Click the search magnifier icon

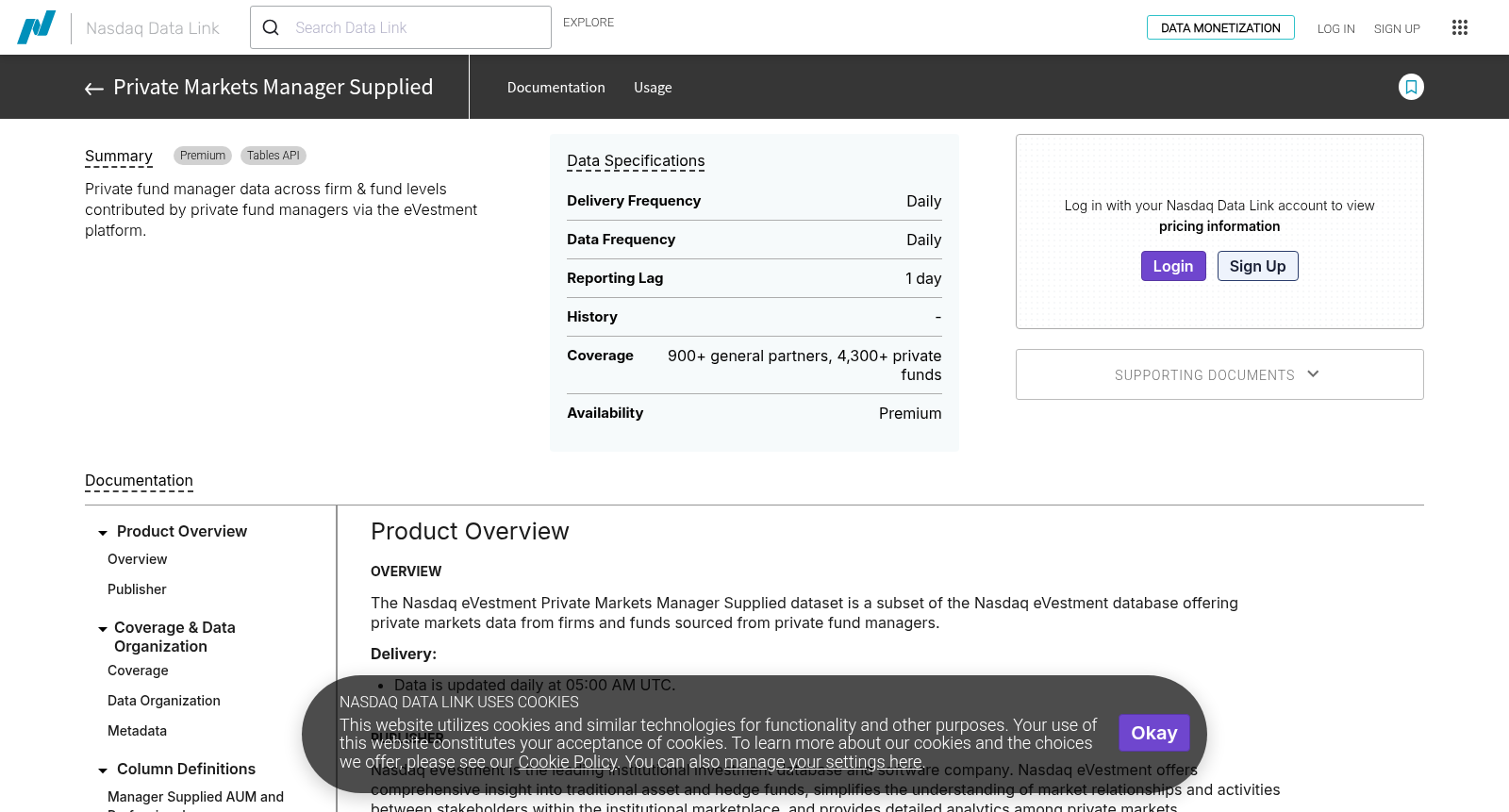point(271,27)
